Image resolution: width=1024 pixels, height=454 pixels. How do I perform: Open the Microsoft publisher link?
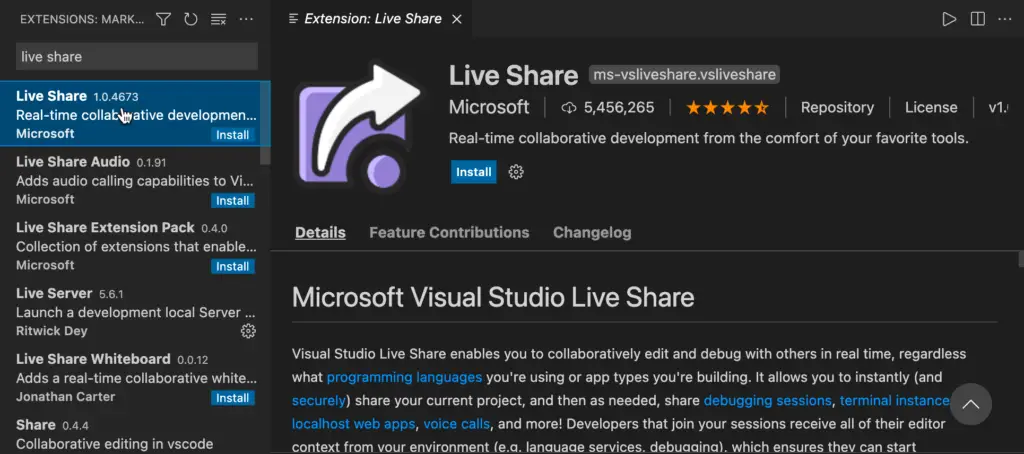click(x=489, y=108)
